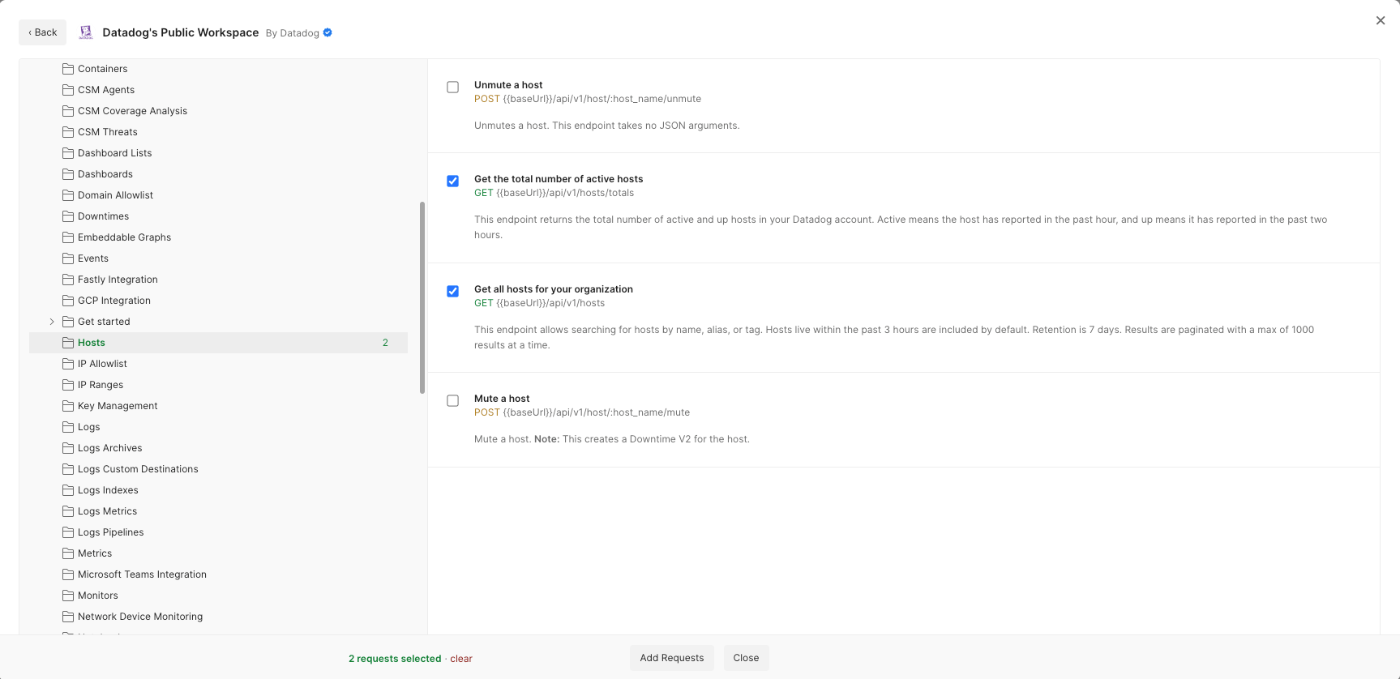Click the 2 requests selected status text
Screen dimensions: 1400x679
point(395,659)
